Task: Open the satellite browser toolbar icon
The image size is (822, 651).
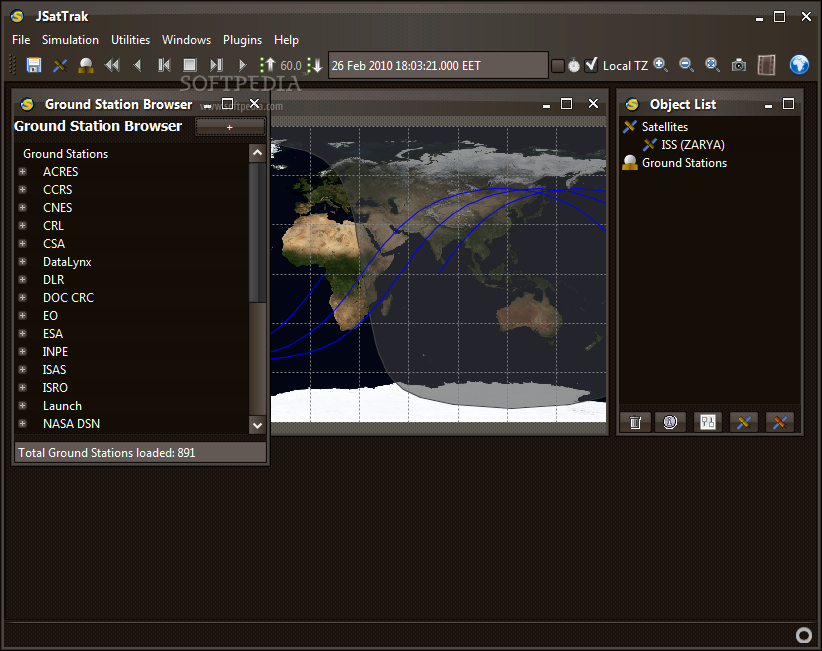Action: click(60, 65)
